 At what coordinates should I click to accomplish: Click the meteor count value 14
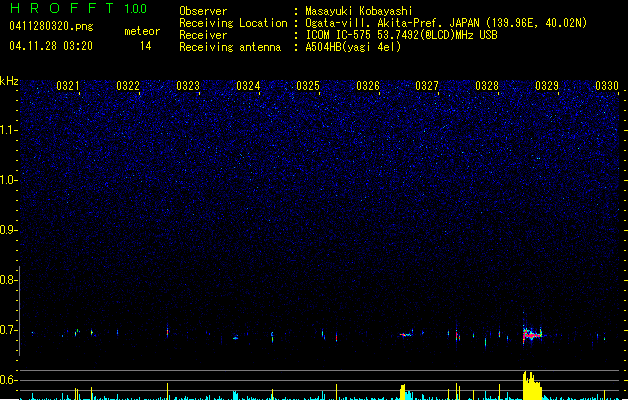click(146, 46)
